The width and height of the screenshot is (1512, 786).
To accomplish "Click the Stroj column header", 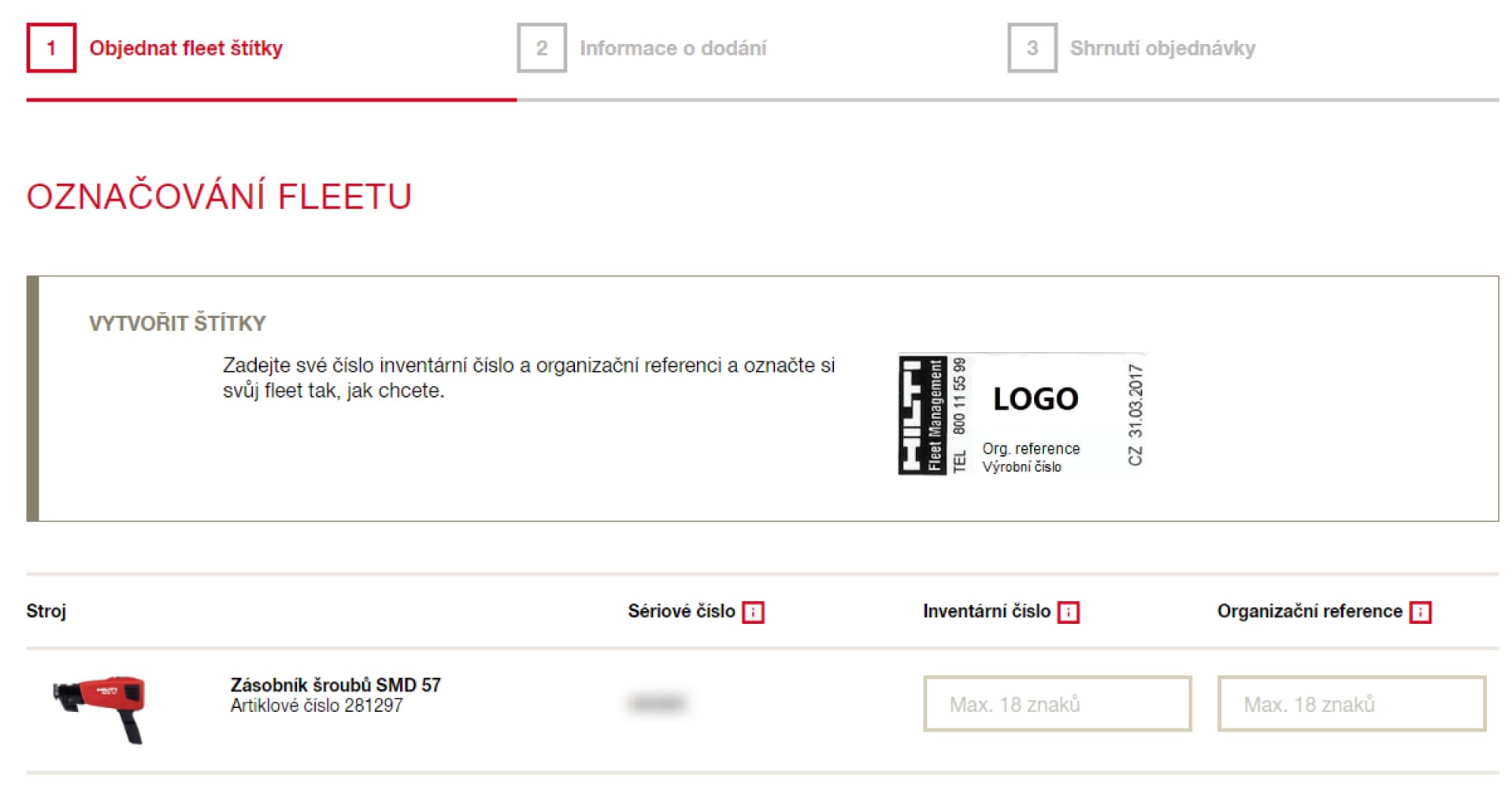I will point(46,611).
